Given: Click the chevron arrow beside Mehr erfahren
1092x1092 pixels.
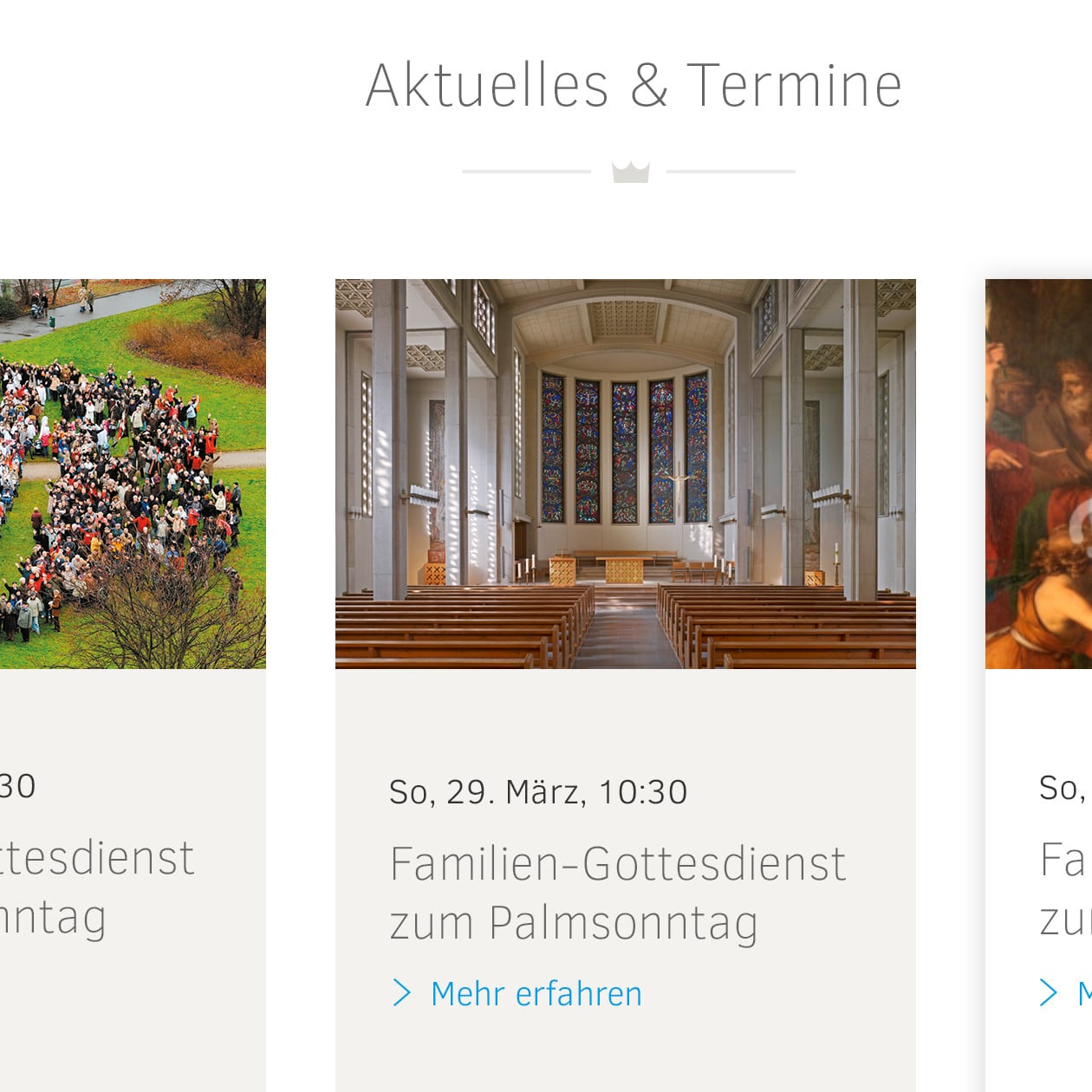Looking at the screenshot, I should (x=401, y=993).
